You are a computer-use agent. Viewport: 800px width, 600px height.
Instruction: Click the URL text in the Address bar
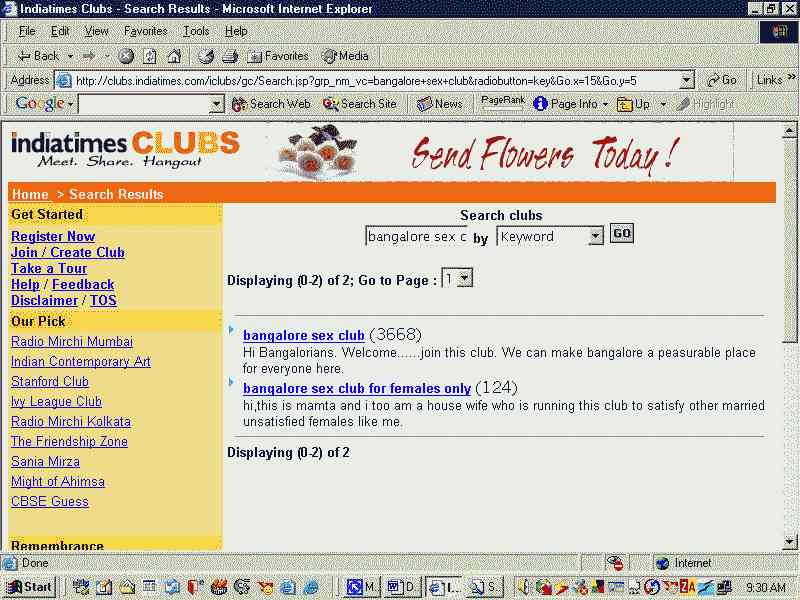(356, 81)
